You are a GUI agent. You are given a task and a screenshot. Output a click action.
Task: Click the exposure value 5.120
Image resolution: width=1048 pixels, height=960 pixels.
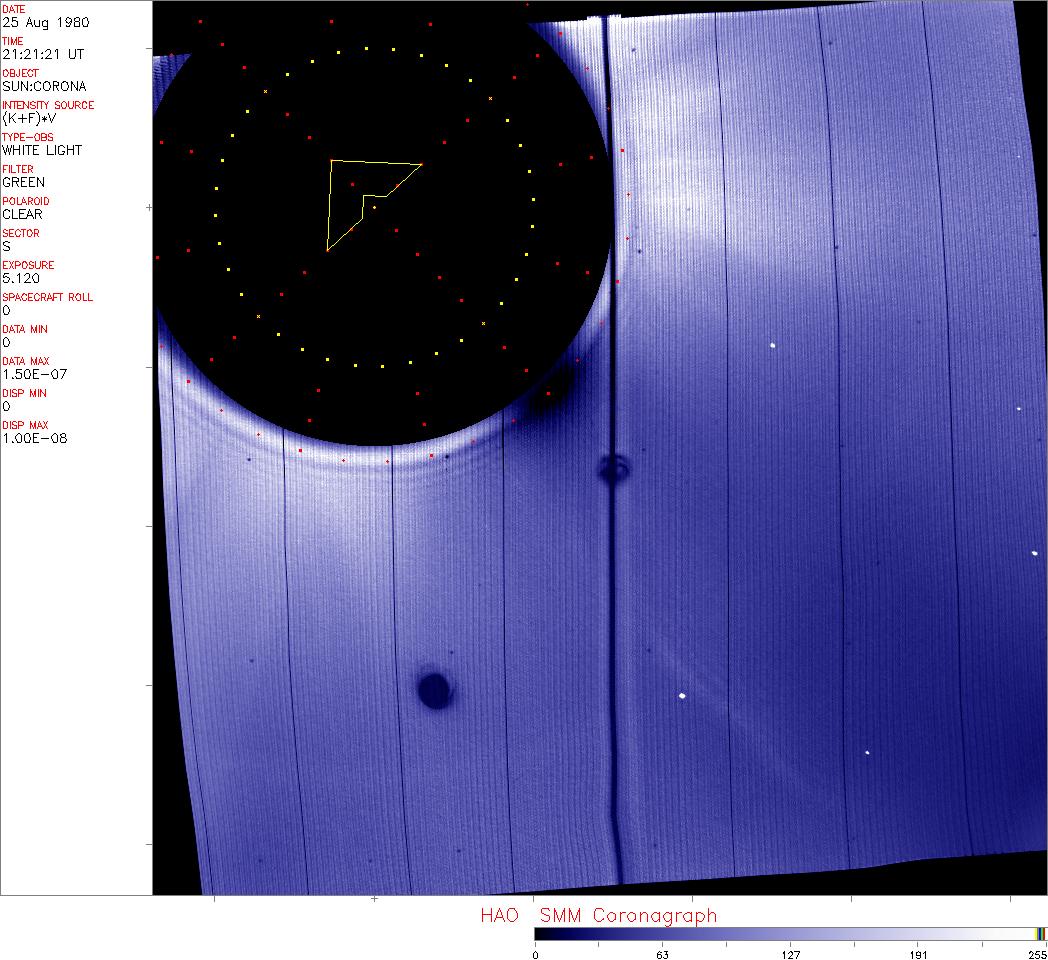tap(19, 278)
